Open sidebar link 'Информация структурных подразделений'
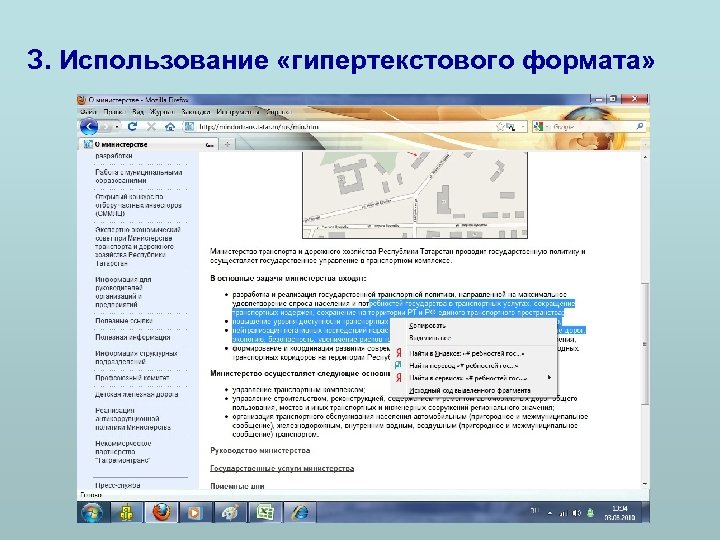This screenshot has height=540, width=720. pos(136,357)
